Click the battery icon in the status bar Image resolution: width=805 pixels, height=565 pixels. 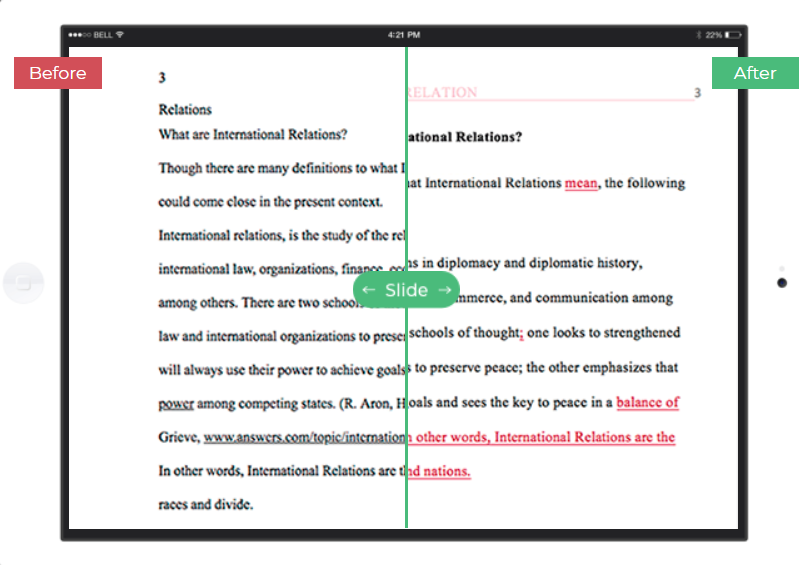[x=732, y=35]
